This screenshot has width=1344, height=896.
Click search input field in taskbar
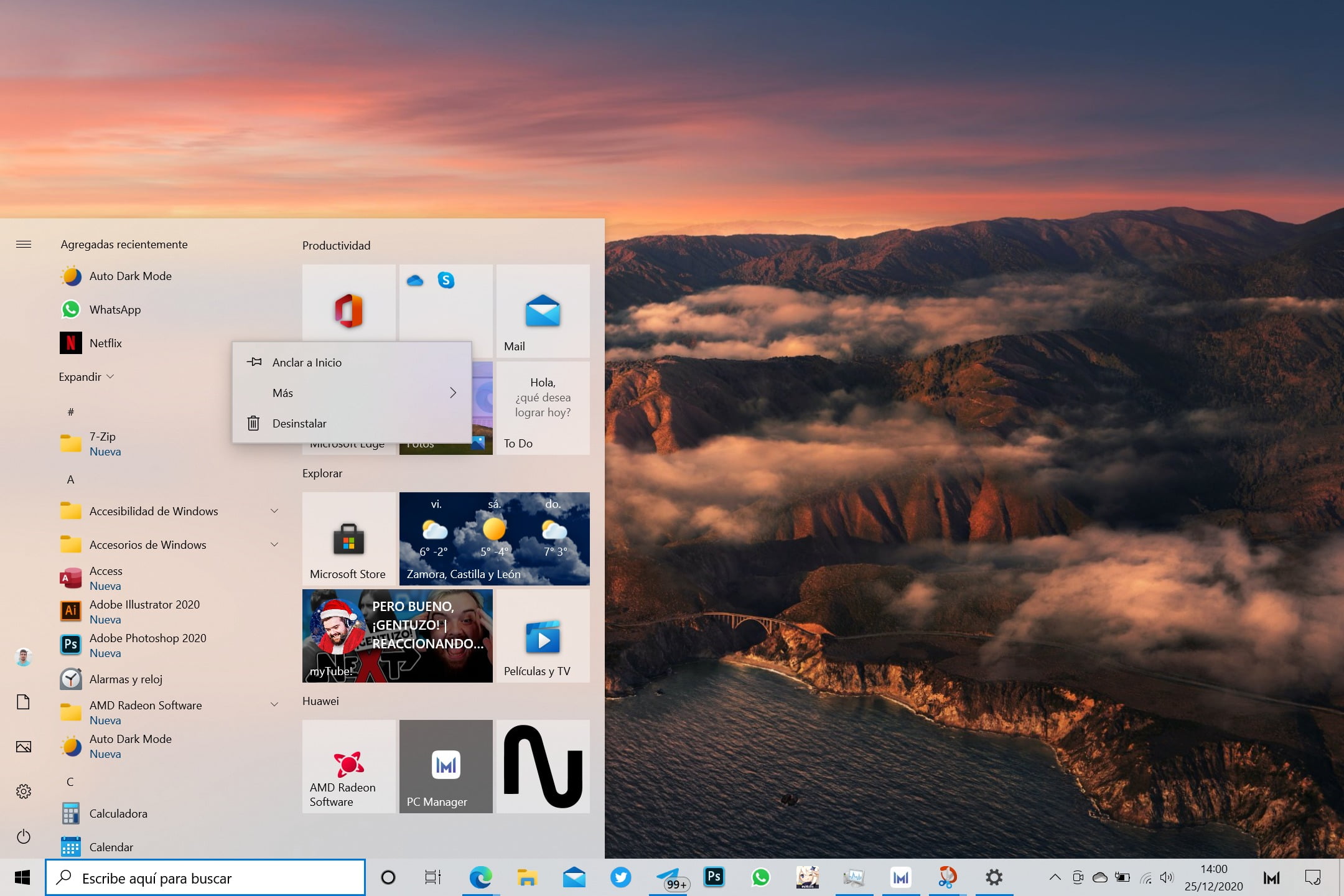tap(206, 878)
